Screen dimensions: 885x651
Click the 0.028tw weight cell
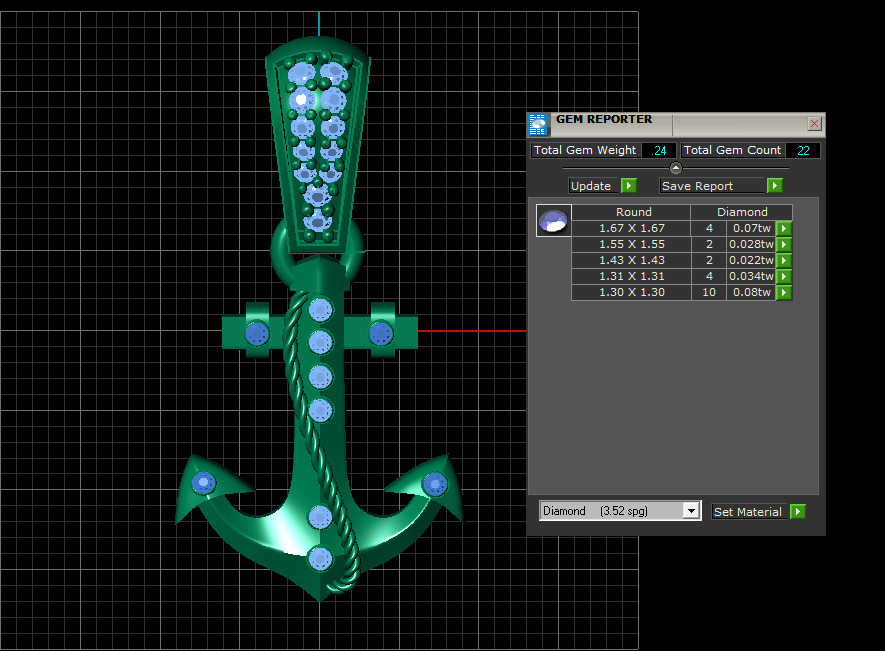click(x=751, y=244)
